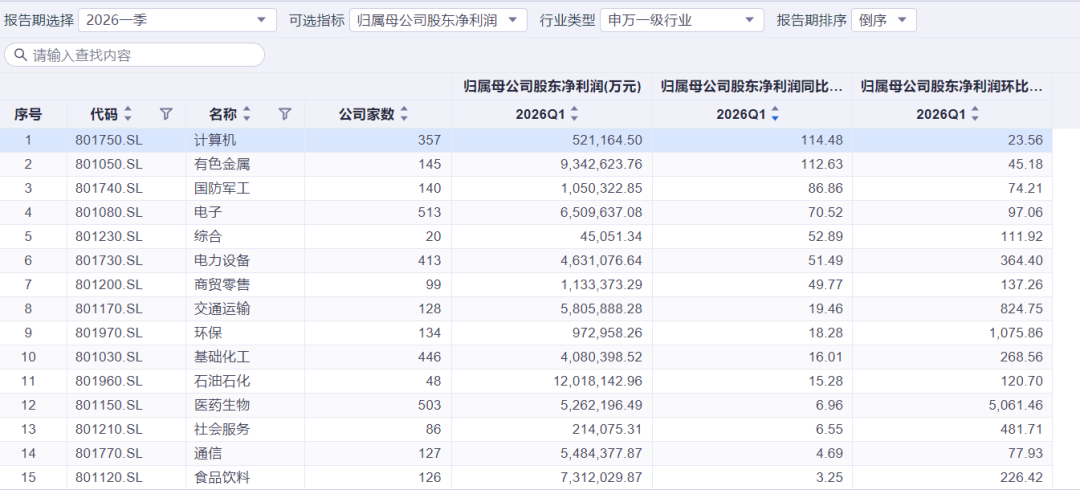Sort by the 公司家数 column arrows
The height and width of the screenshot is (490, 1080).
pos(404,114)
